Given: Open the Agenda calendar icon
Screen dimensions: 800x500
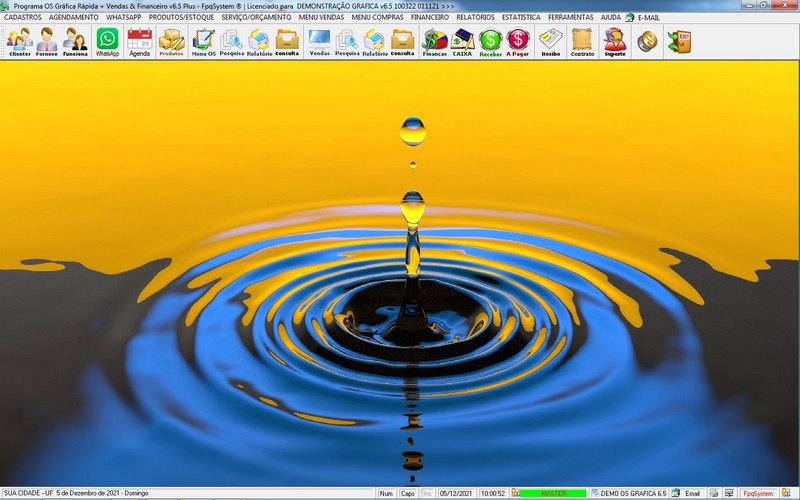Looking at the screenshot, I should pyautogui.click(x=139, y=42).
